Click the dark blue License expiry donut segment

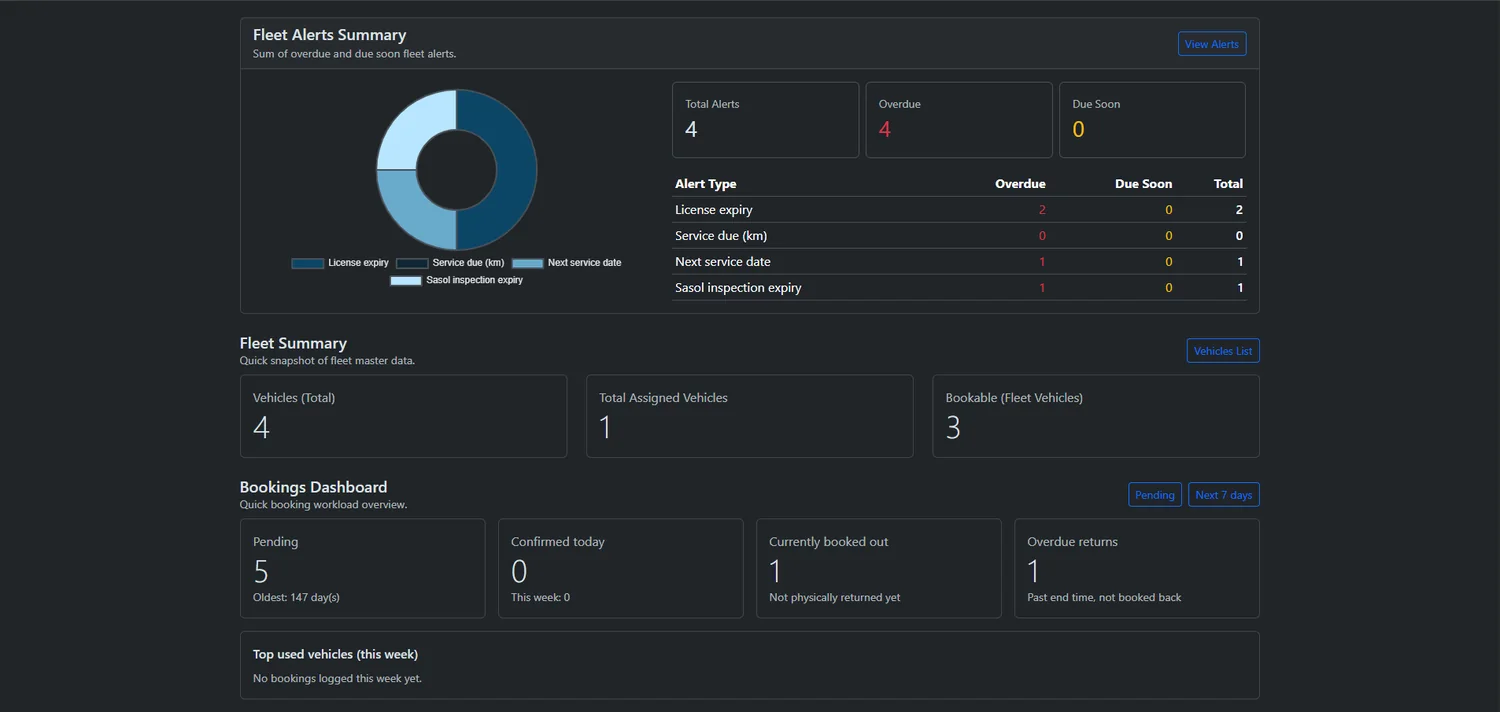point(516,170)
